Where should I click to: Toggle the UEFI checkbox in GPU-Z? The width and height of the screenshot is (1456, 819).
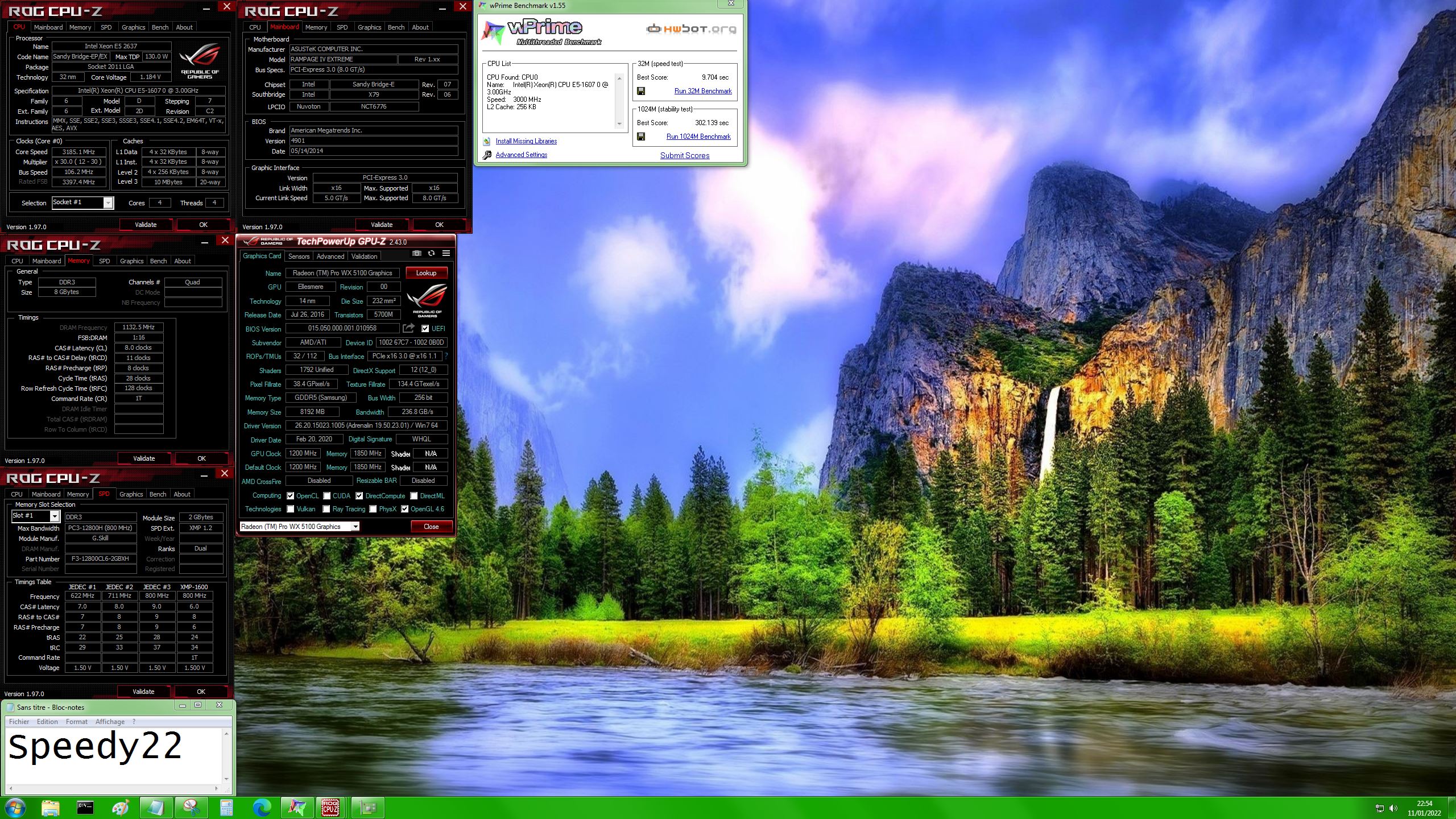point(425,329)
